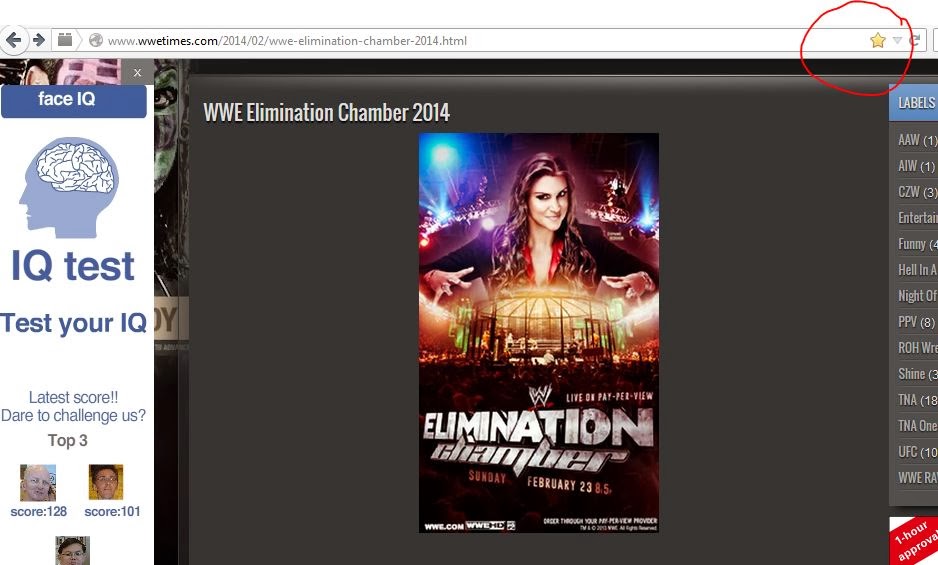Click the brain head IQ illustration
Image resolution: width=938 pixels, height=565 pixels.
pos(69,187)
